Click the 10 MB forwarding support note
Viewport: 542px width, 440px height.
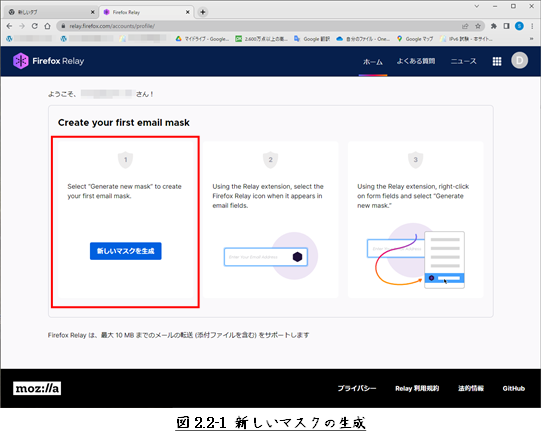tap(178, 335)
